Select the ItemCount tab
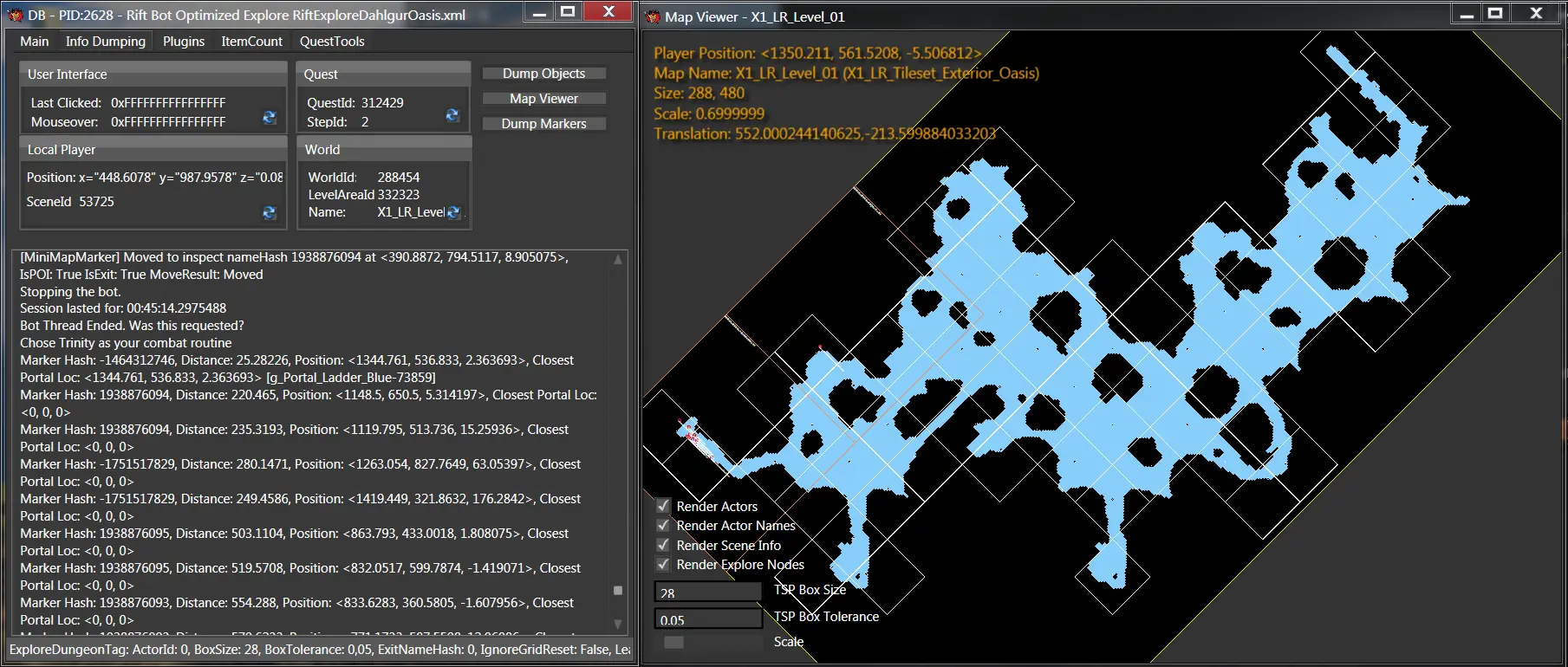Image resolution: width=1568 pixels, height=667 pixels. click(x=251, y=41)
